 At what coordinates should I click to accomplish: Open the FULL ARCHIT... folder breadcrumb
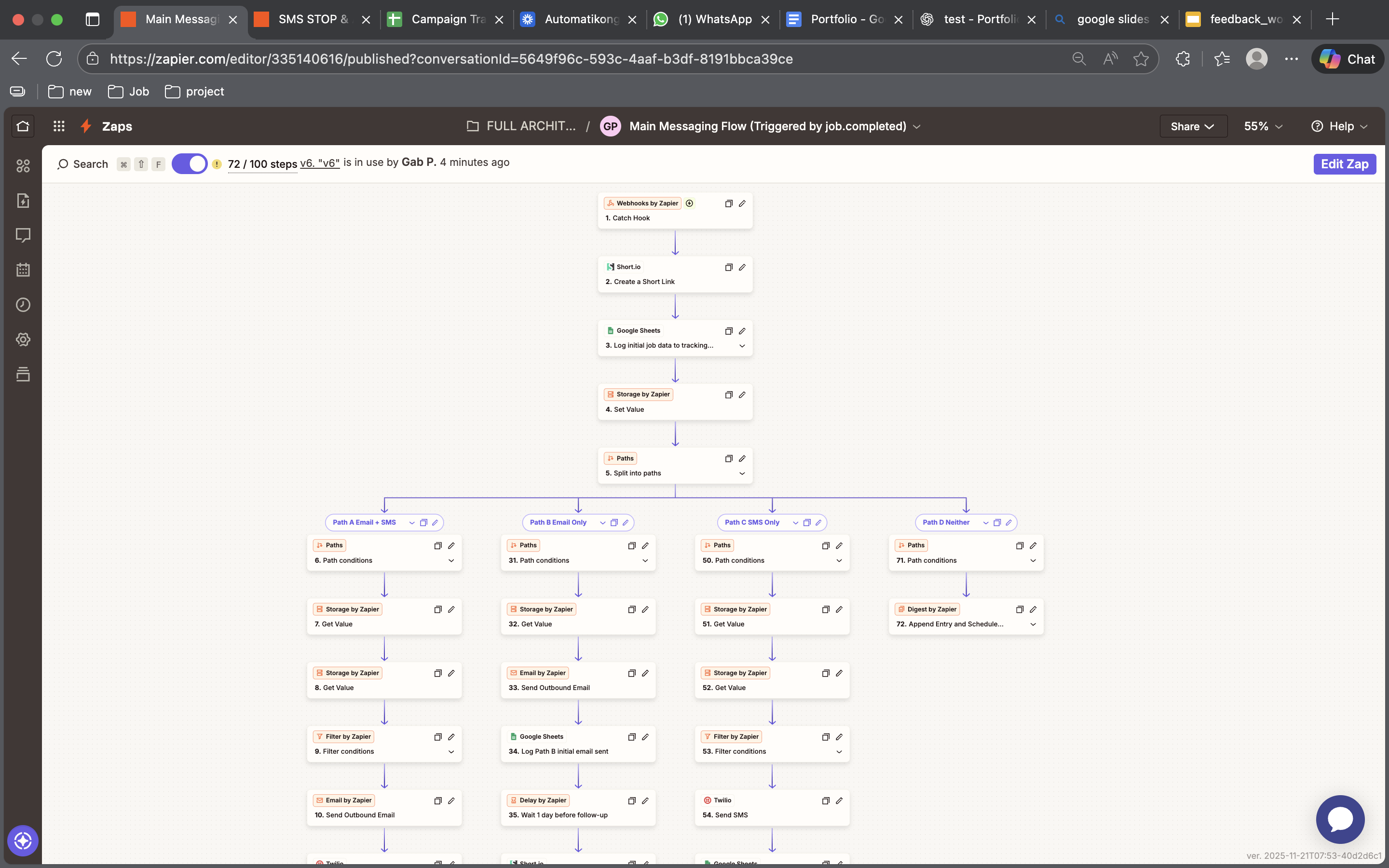tap(521, 126)
